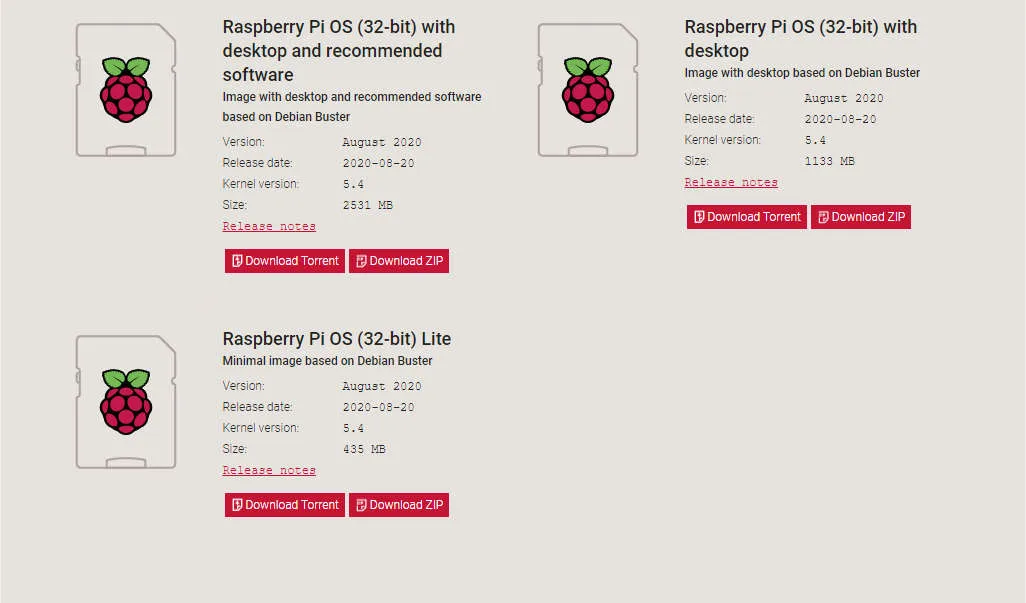Download Torrent for Raspberry Pi OS Lite
The width and height of the screenshot is (1026, 603).
pos(285,505)
